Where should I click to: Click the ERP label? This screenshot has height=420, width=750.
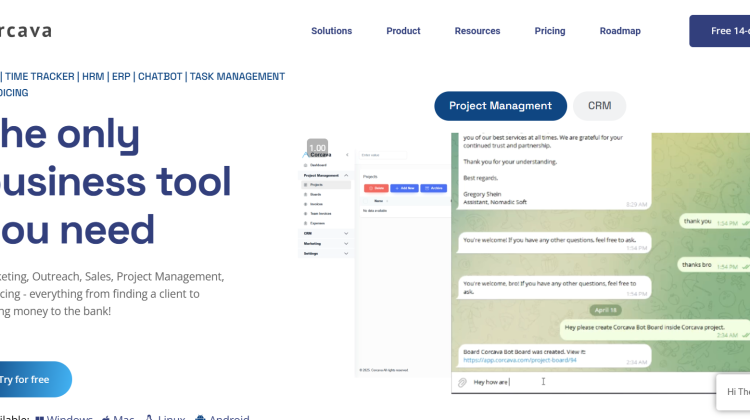(x=121, y=77)
